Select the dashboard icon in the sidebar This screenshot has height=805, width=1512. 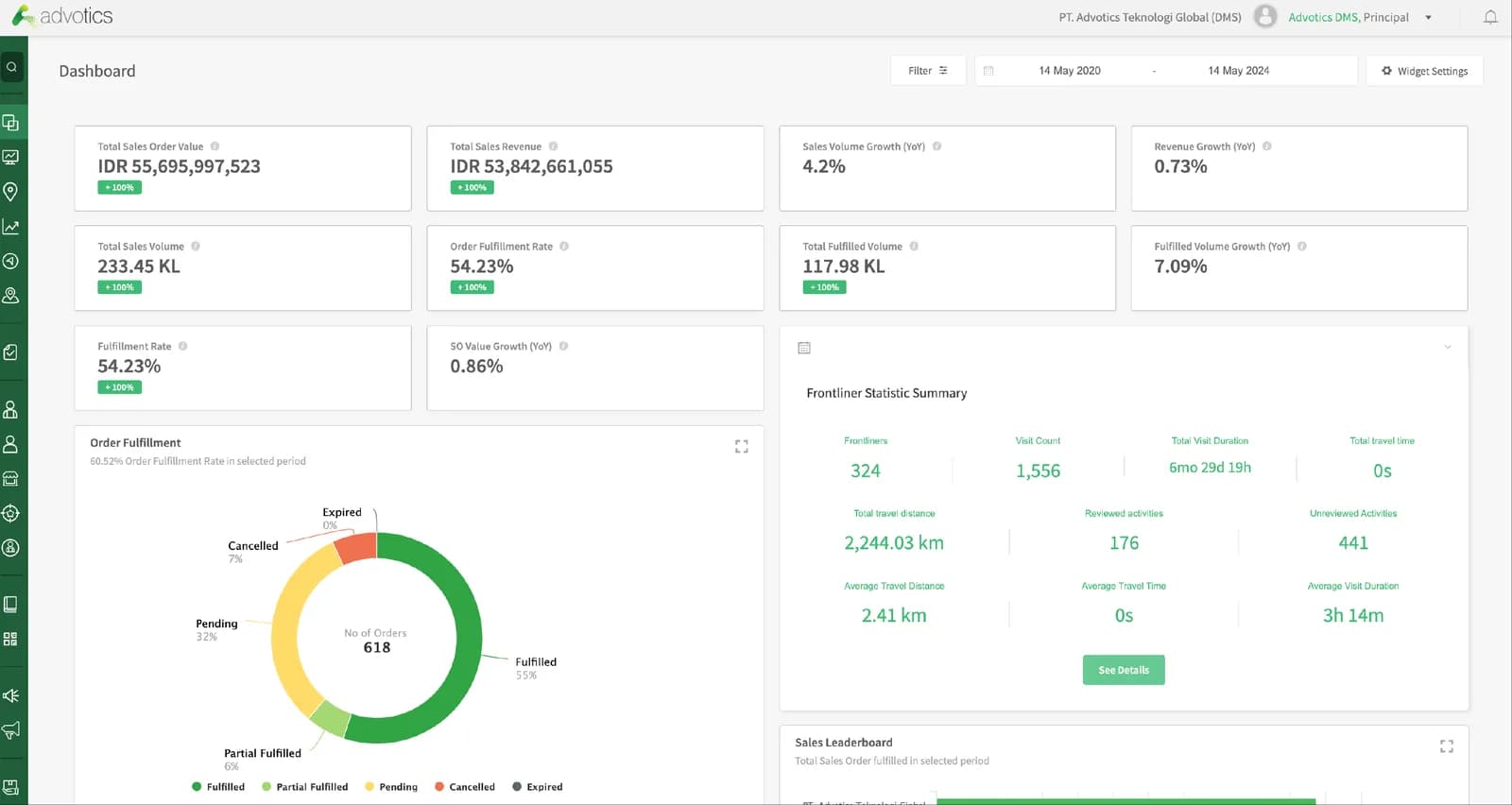(x=10, y=123)
